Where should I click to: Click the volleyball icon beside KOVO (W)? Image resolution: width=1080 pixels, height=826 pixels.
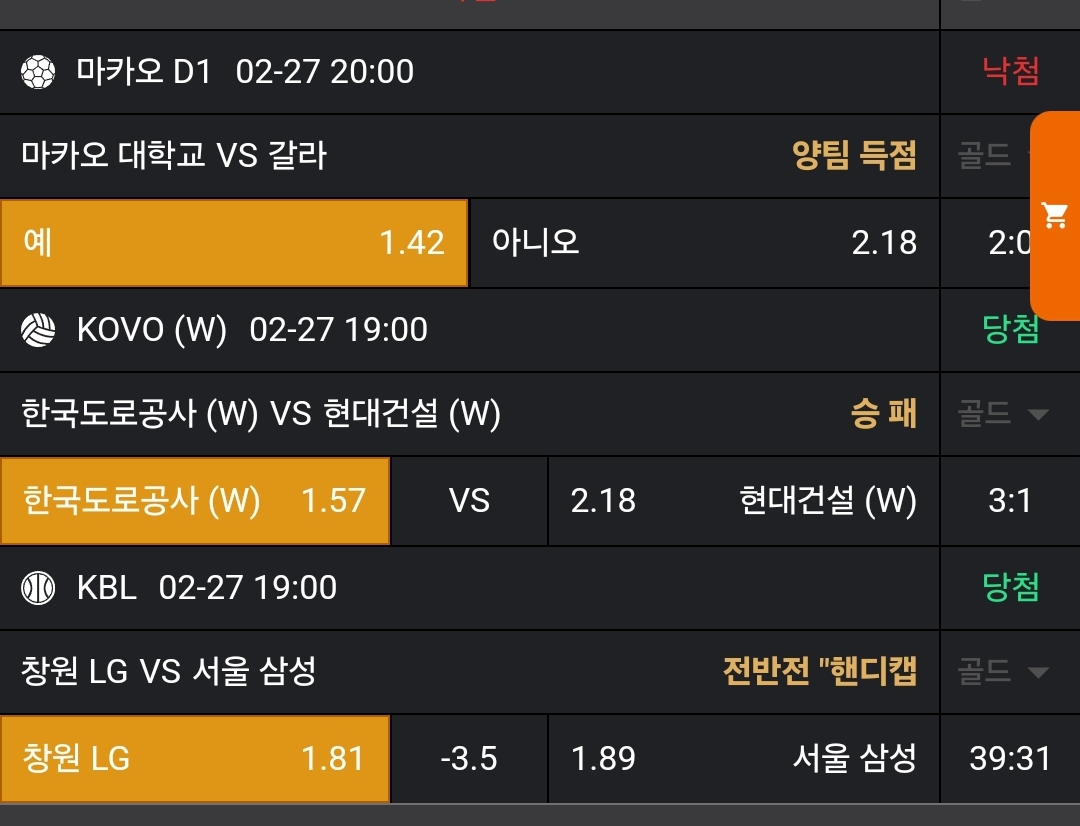(38, 330)
